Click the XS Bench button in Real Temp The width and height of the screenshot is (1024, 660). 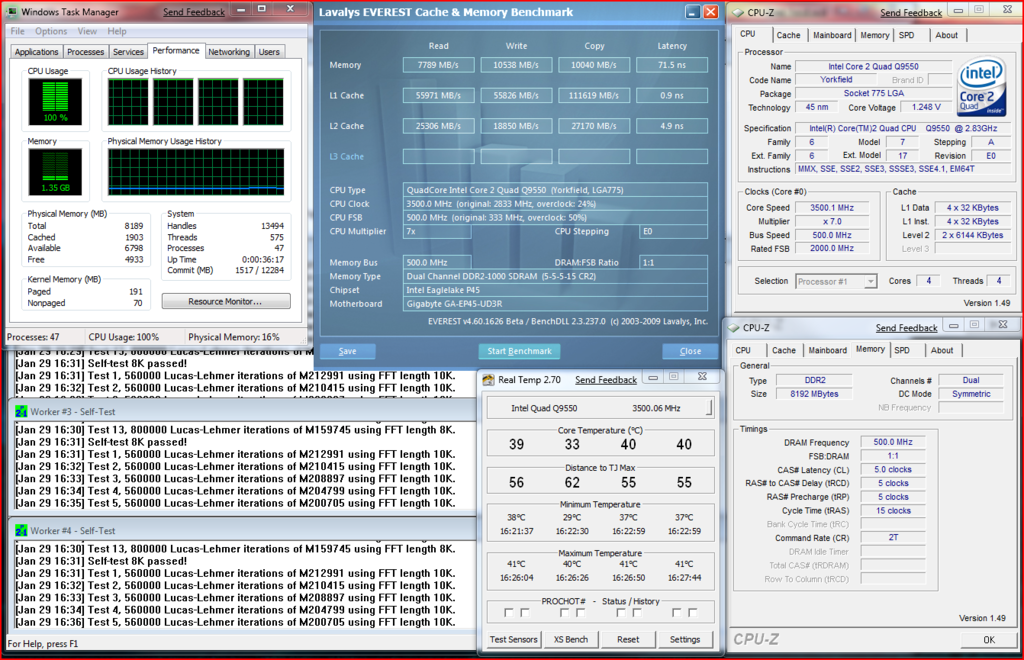571,639
